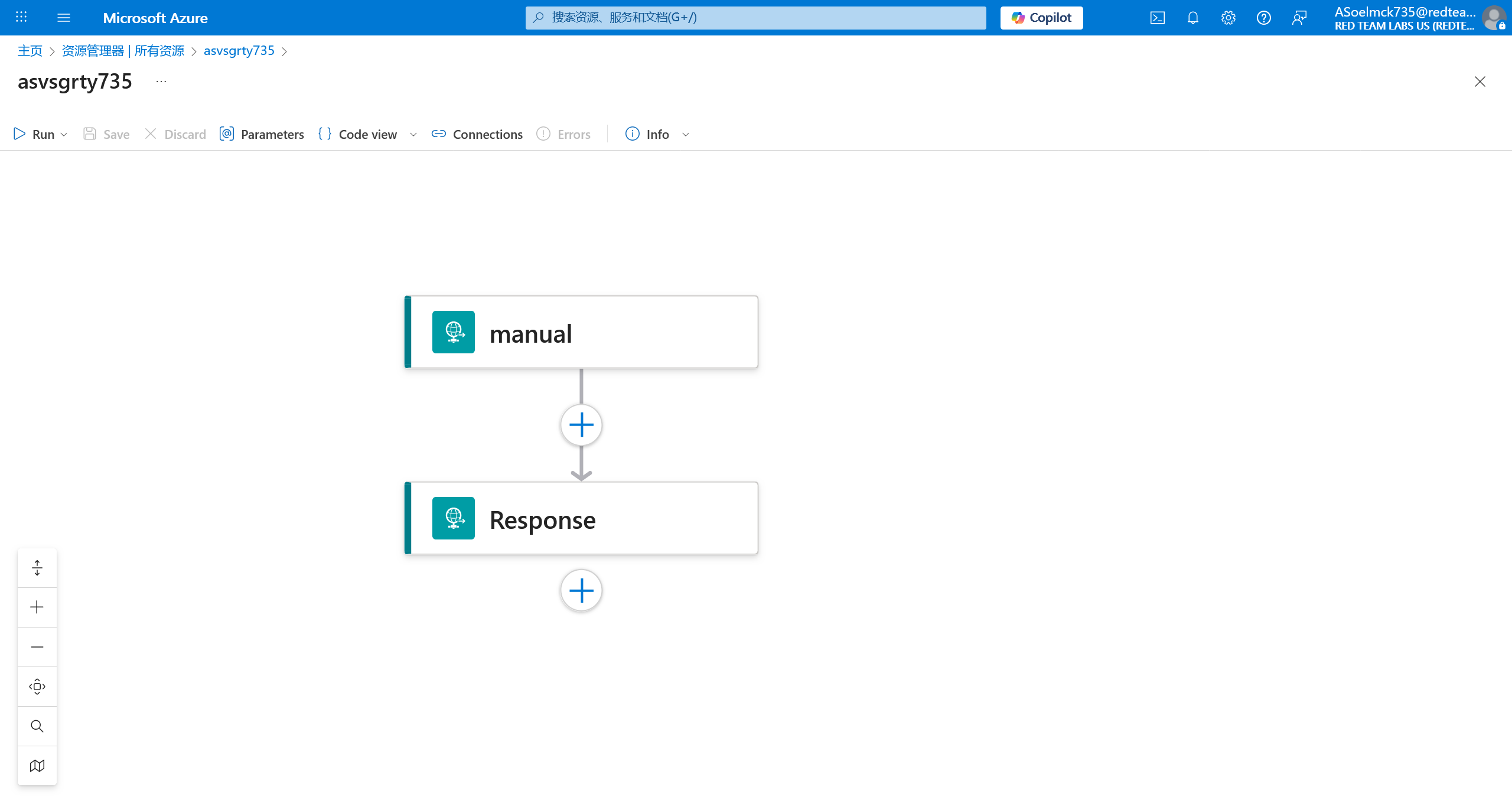Add an action below Response node
Screen dimensions: 1512x803
coord(581,590)
